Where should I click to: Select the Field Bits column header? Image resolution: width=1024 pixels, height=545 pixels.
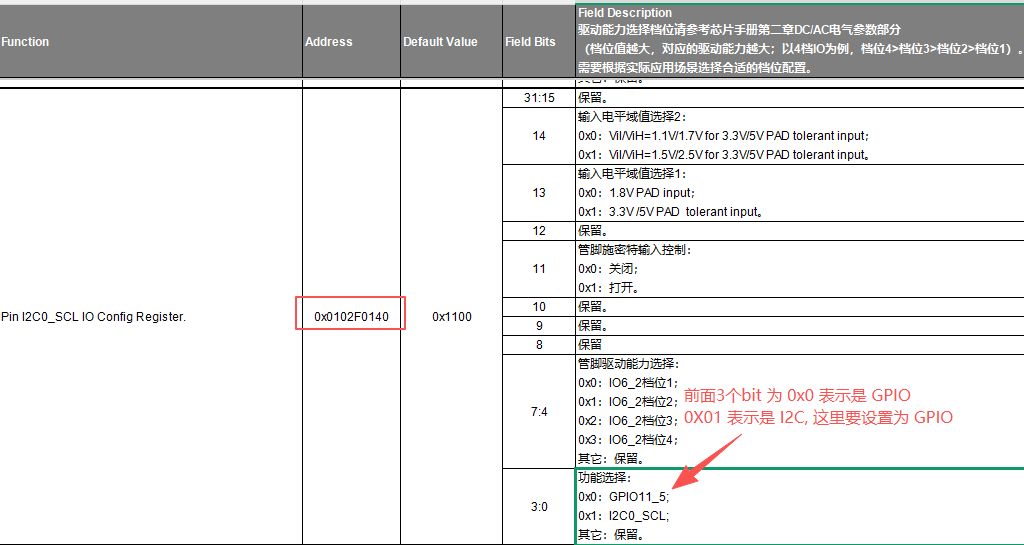(539, 42)
